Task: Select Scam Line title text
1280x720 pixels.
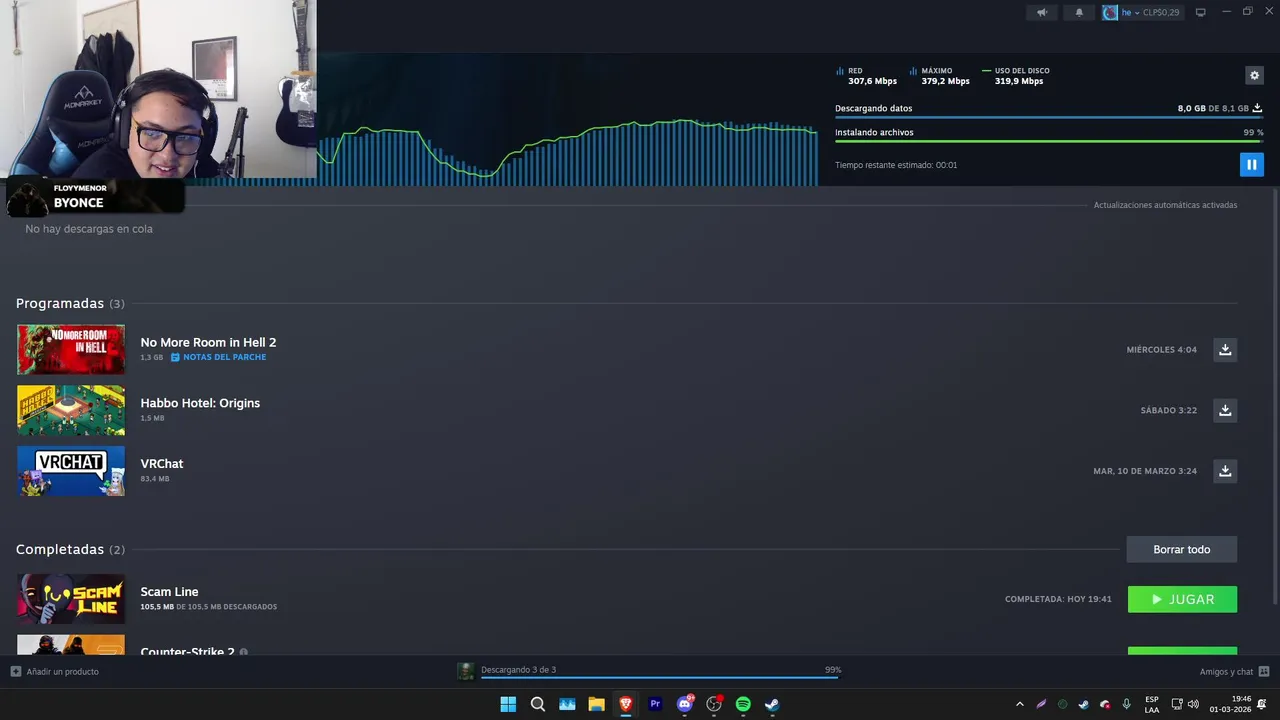Action: (169, 592)
